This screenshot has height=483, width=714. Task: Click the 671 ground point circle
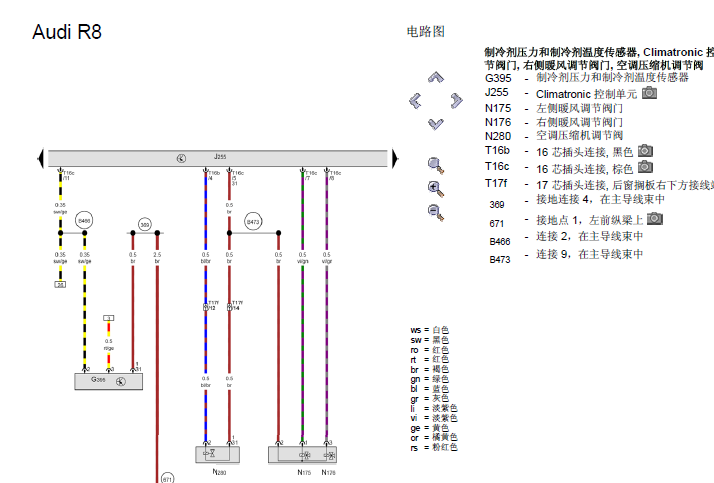coord(168,478)
